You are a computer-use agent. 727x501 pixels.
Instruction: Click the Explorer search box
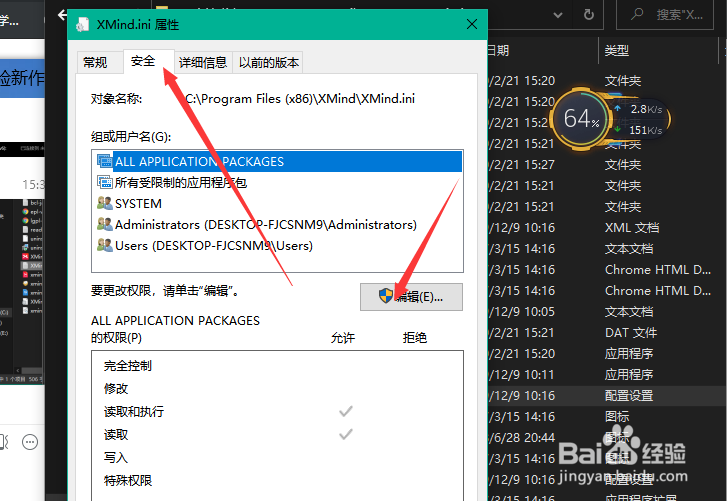(665, 15)
